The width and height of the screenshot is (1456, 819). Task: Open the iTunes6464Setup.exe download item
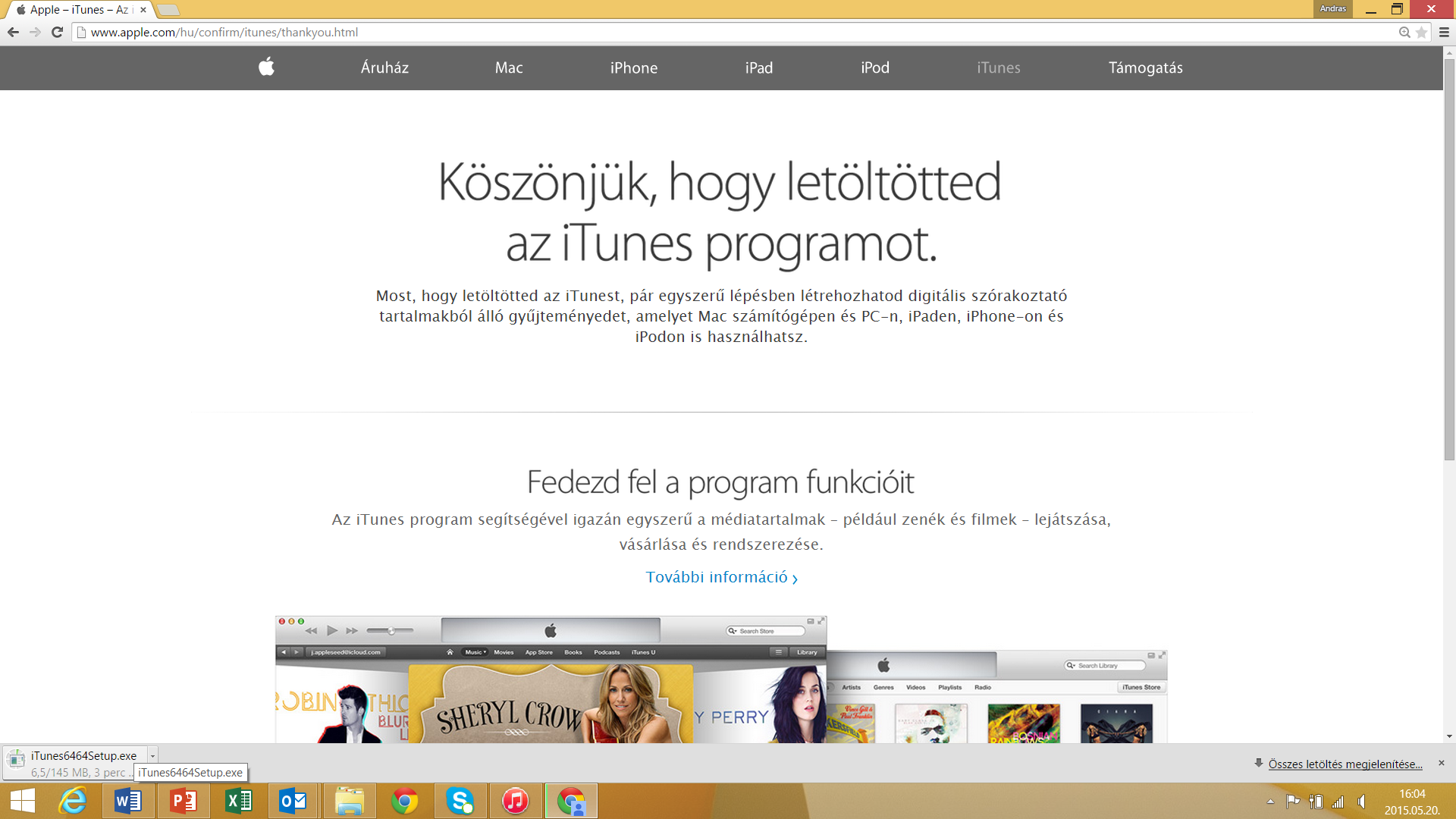pos(75,763)
